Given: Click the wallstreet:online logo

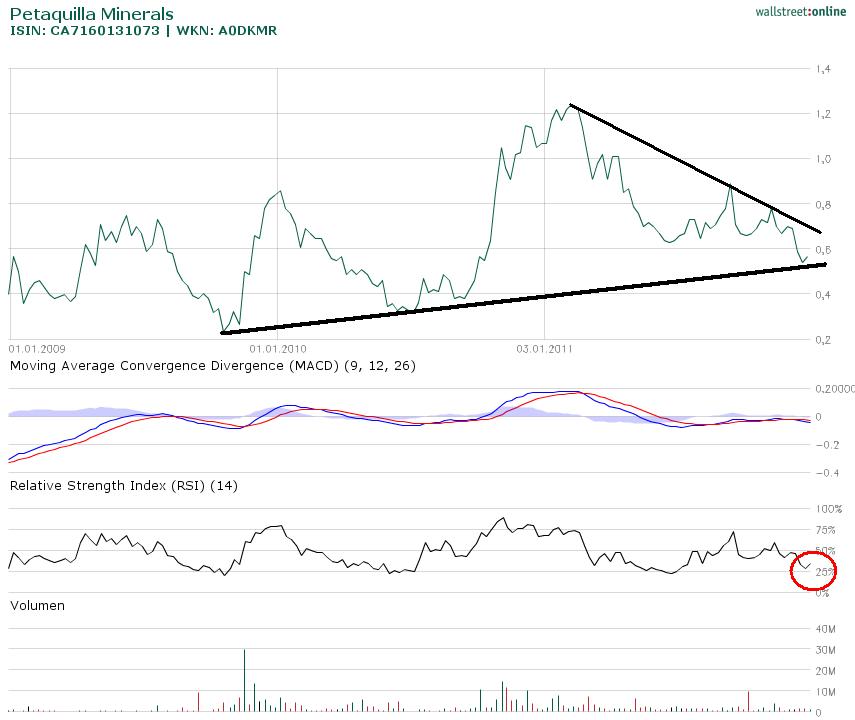Looking at the screenshot, I should 800,11.
